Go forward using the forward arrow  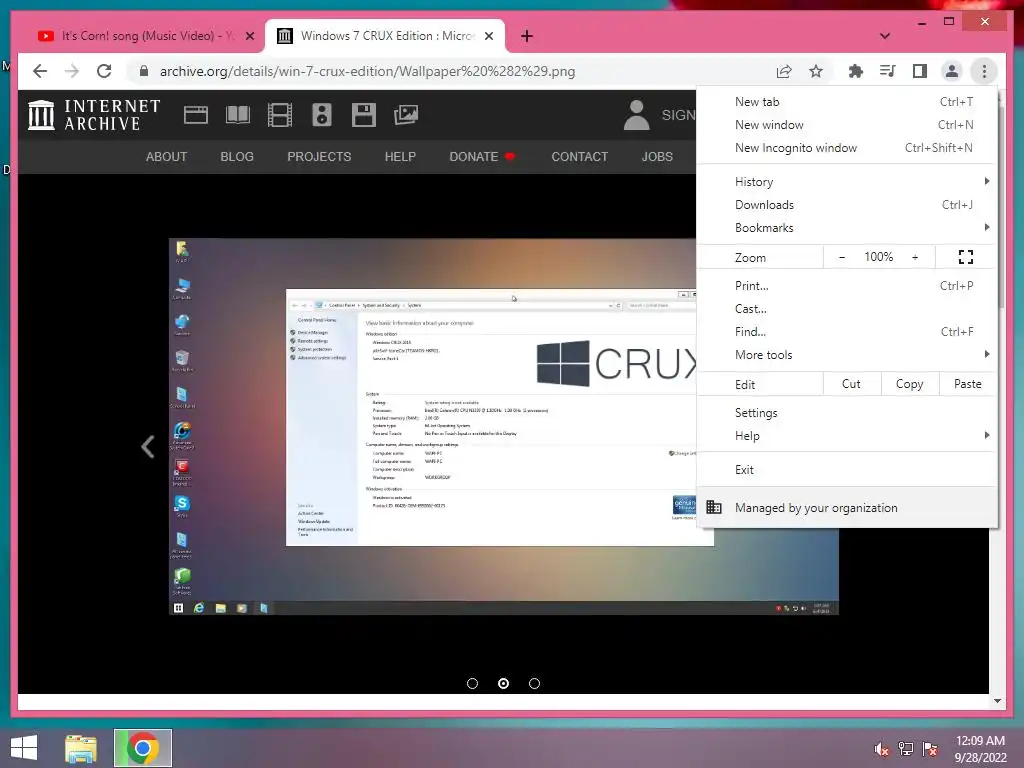pos(72,71)
